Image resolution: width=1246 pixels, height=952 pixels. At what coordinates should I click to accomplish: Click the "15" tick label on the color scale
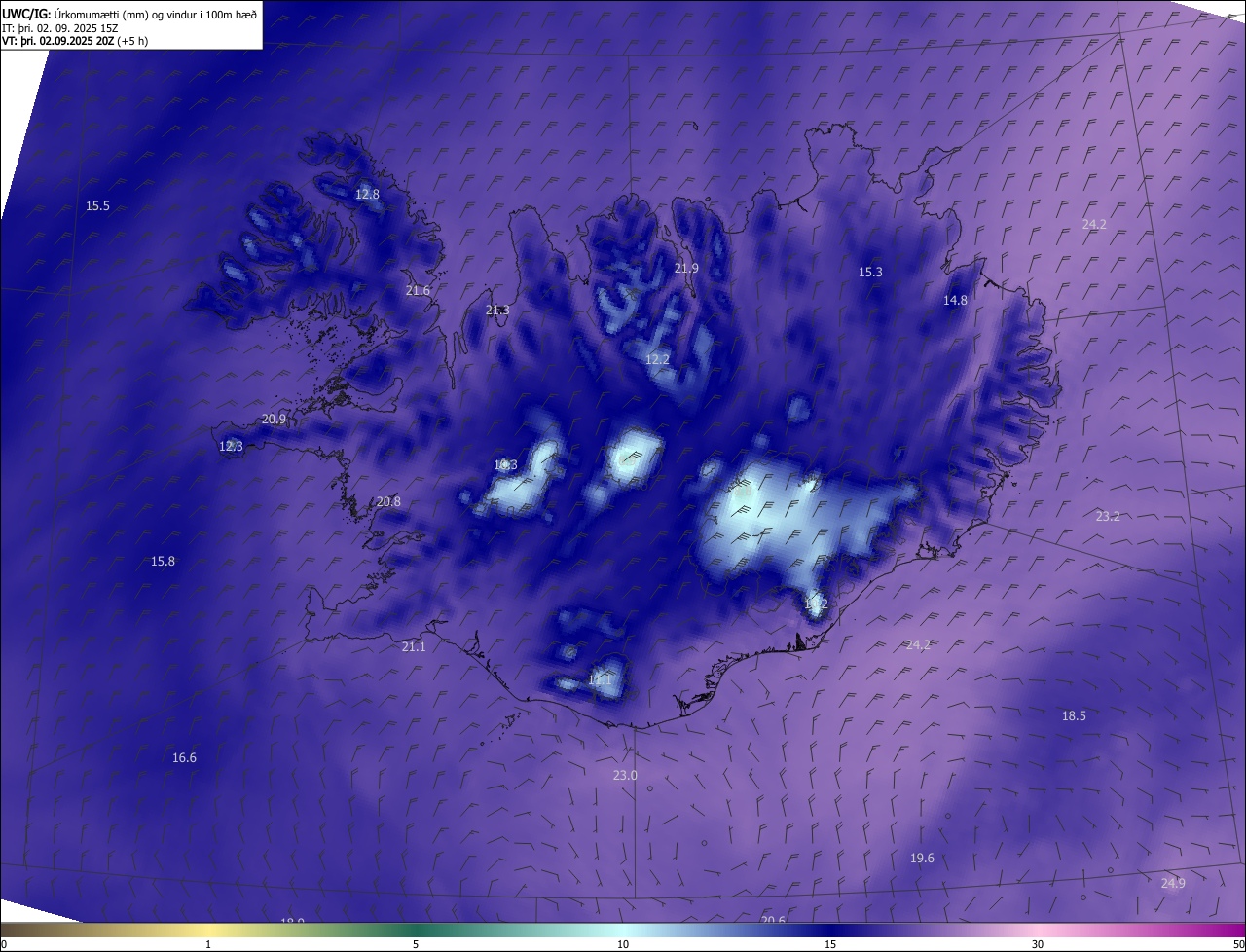pos(830,944)
